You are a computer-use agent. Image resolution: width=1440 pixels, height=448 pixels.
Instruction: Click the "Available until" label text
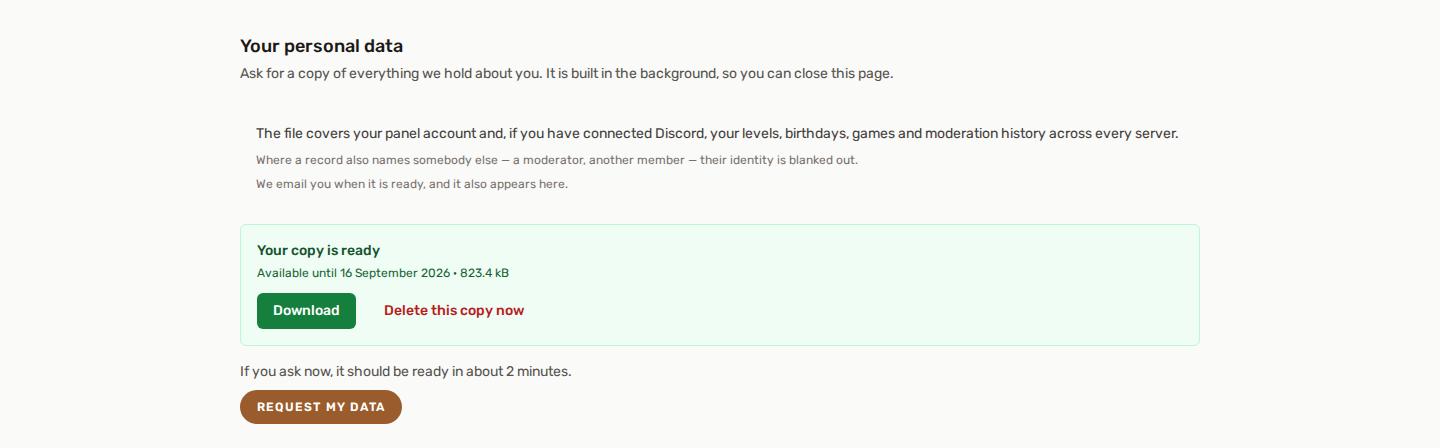296,273
